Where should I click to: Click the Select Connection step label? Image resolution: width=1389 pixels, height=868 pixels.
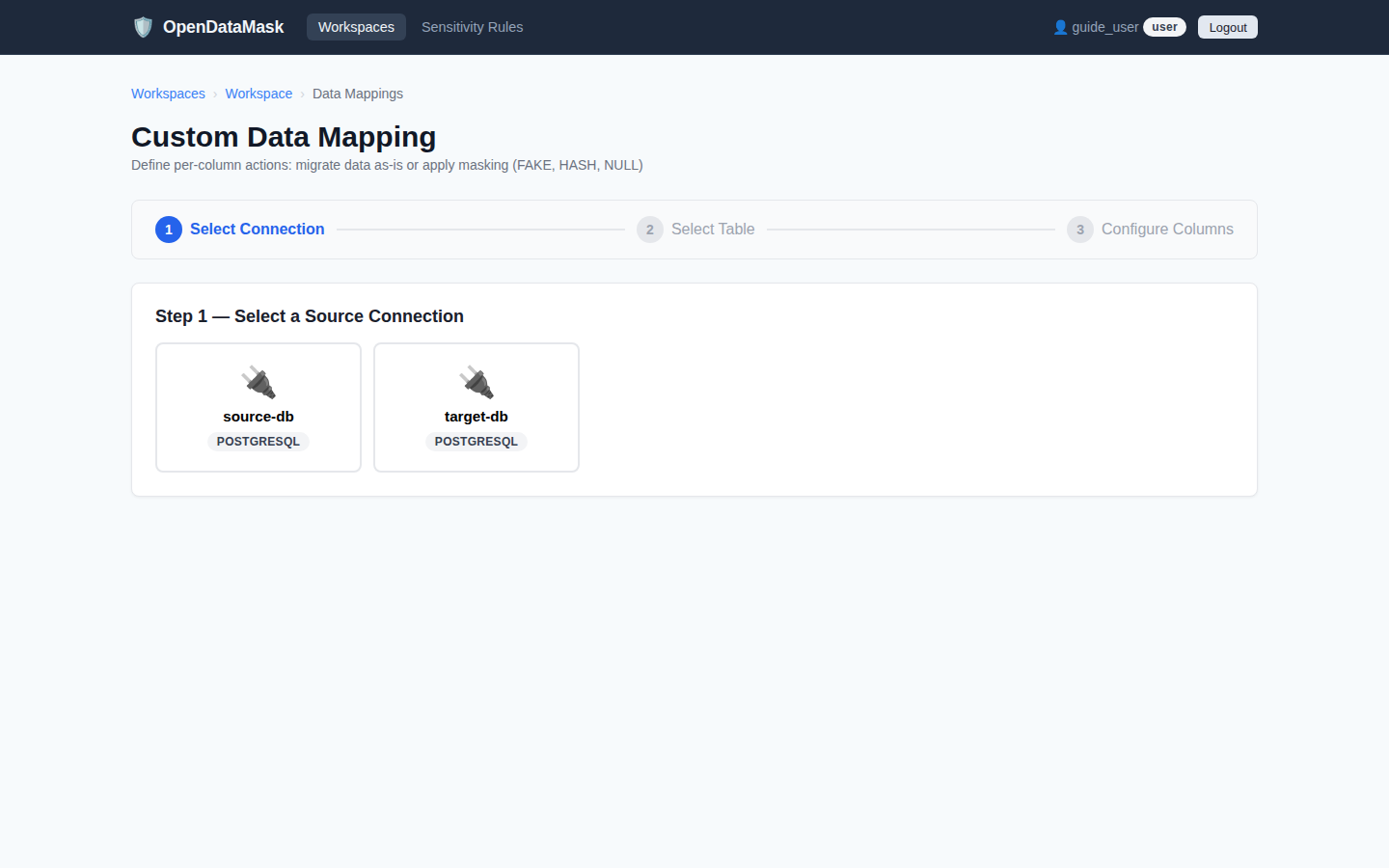(257, 230)
